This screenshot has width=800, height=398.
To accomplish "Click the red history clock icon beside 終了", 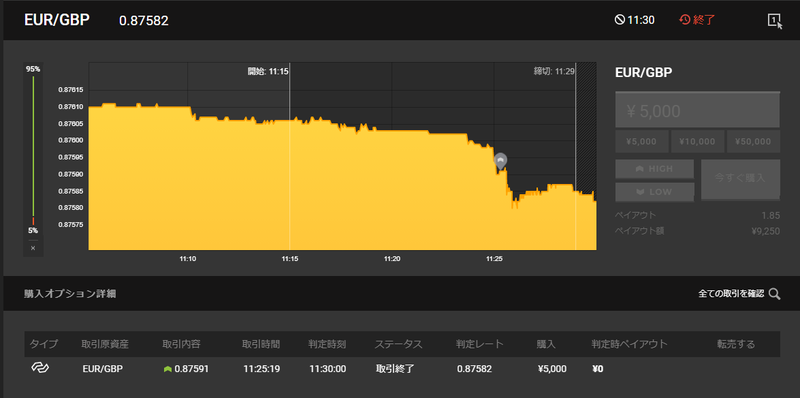I will pyautogui.click(x=685, y=20).
